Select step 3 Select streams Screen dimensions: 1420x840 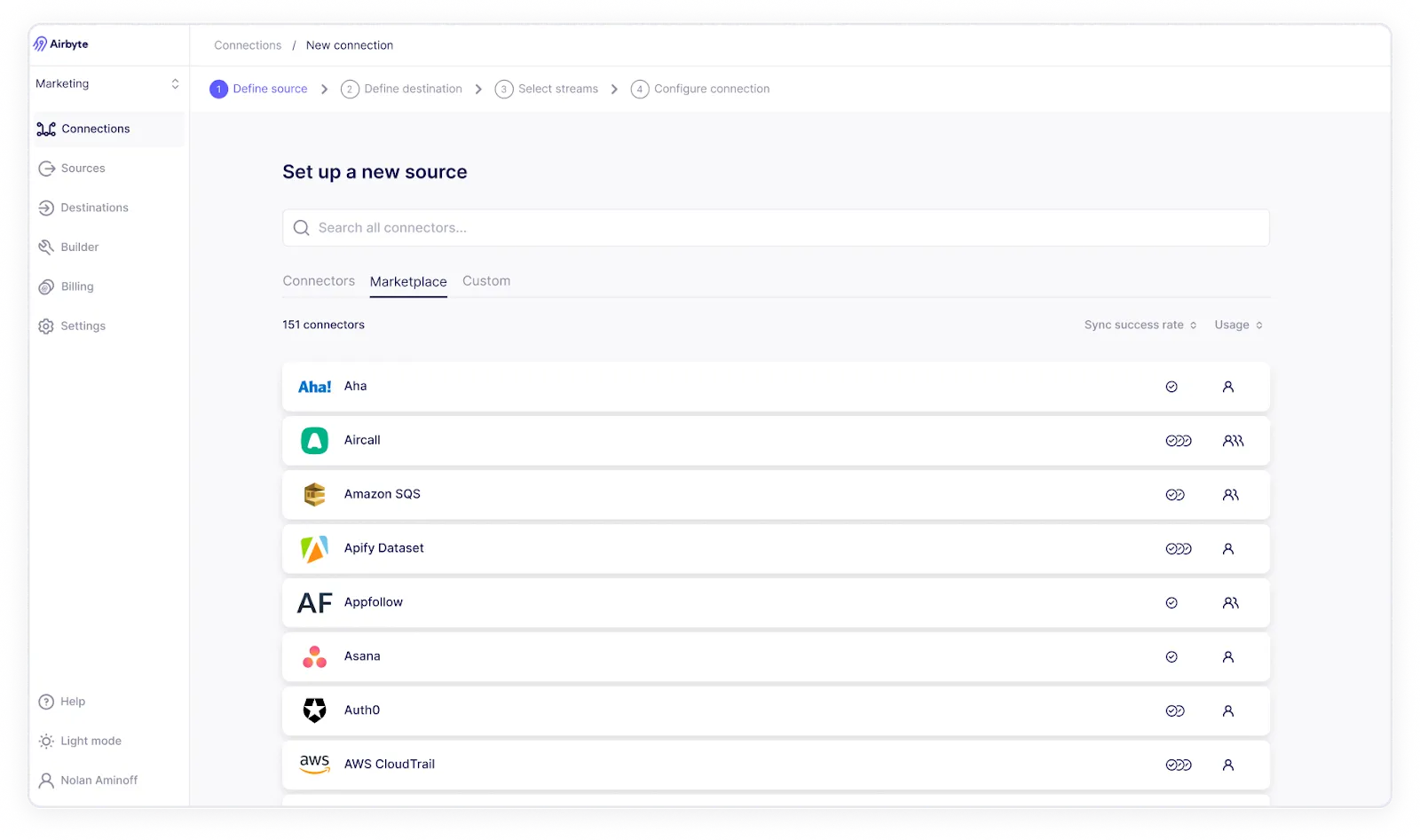click(x=546, y=89)
